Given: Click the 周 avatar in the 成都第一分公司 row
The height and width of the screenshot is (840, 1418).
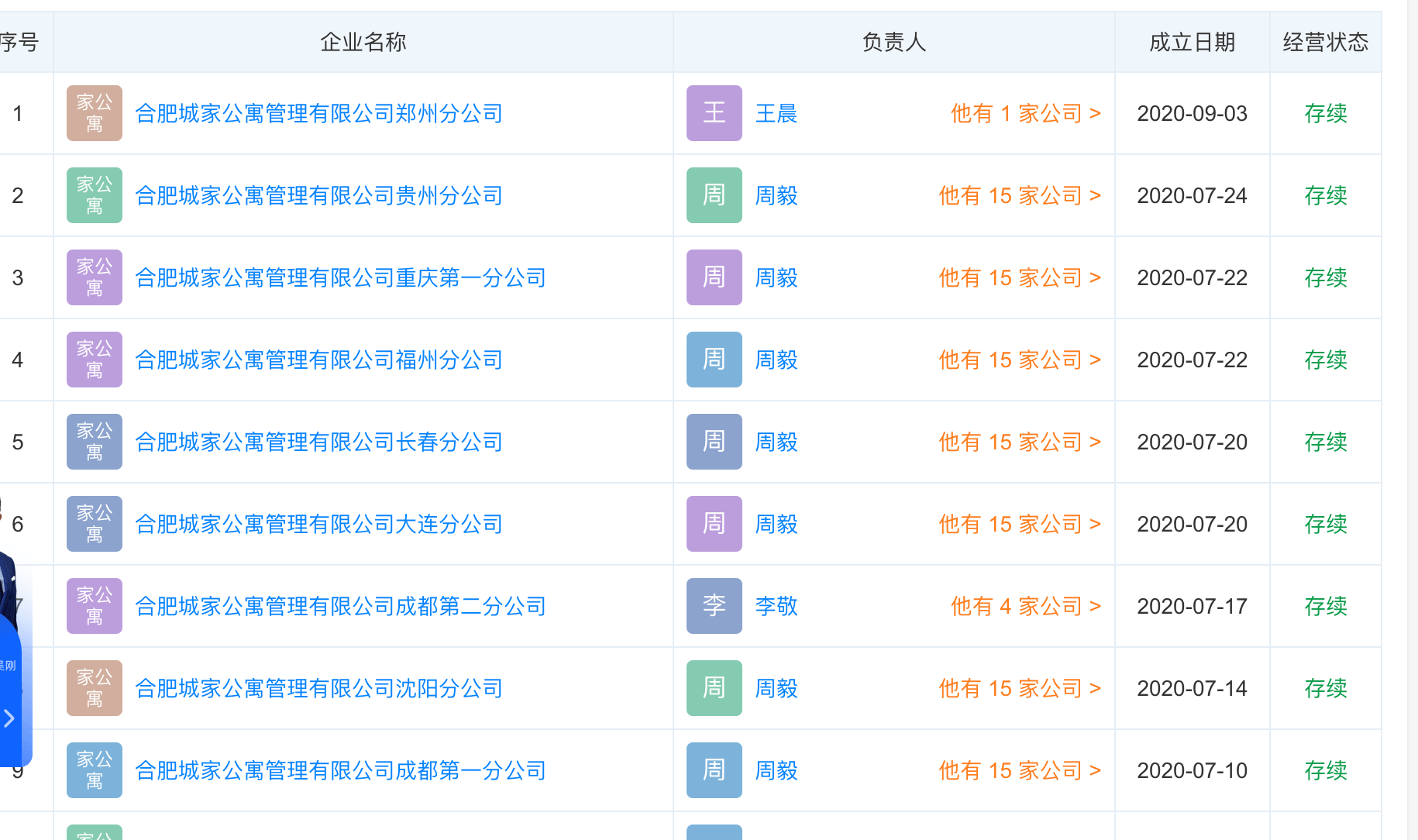Looking at the screenshot, I should click(x=714, y=770).
